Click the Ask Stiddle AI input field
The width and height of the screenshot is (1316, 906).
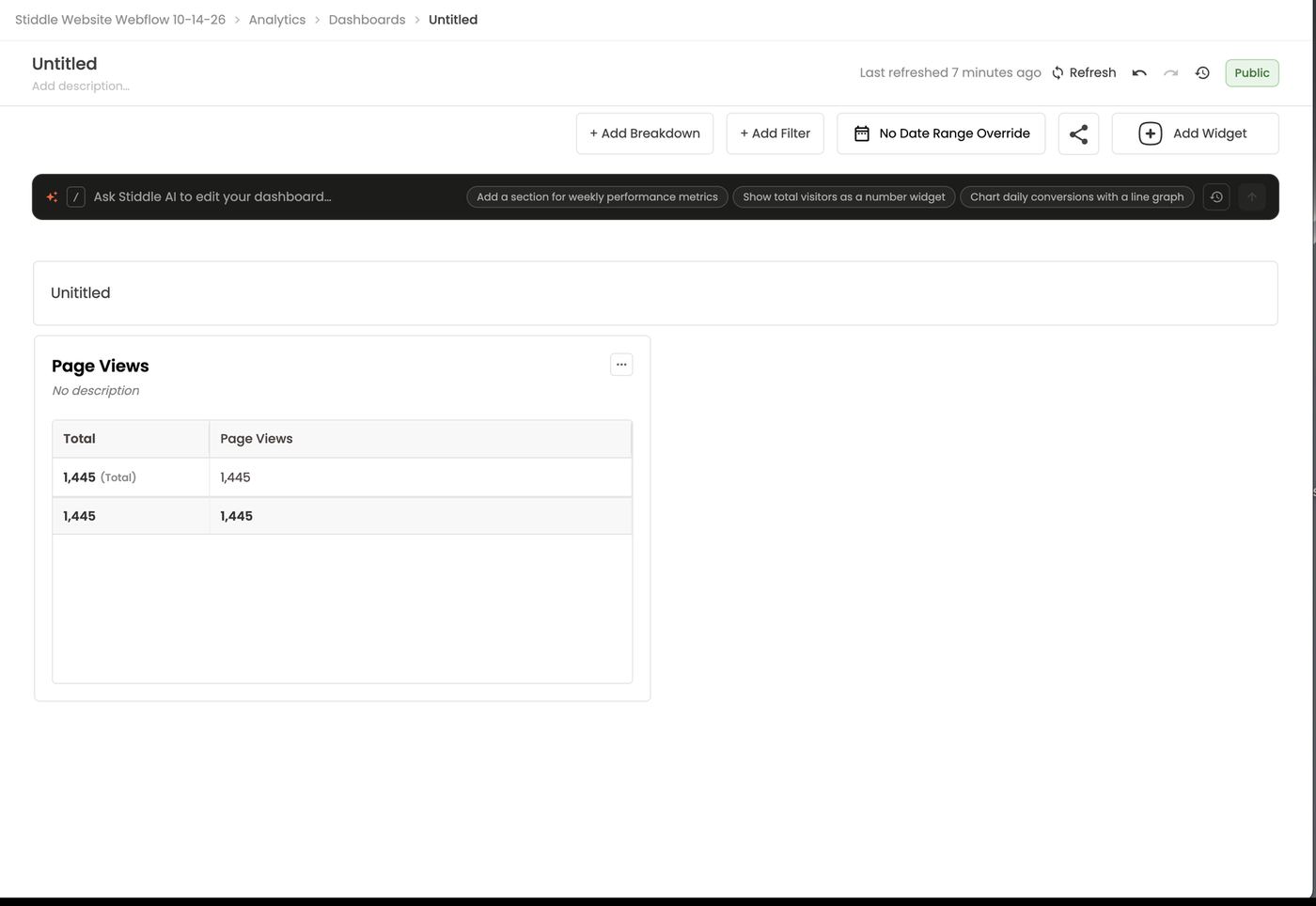click(212, 196)
